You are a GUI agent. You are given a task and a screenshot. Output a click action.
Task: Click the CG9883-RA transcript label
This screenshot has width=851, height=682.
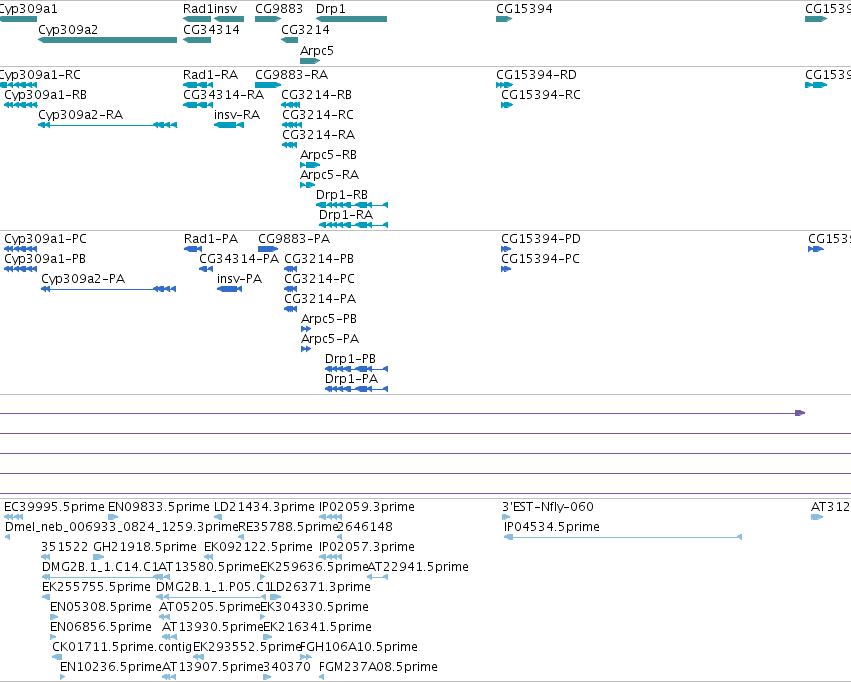291,74
